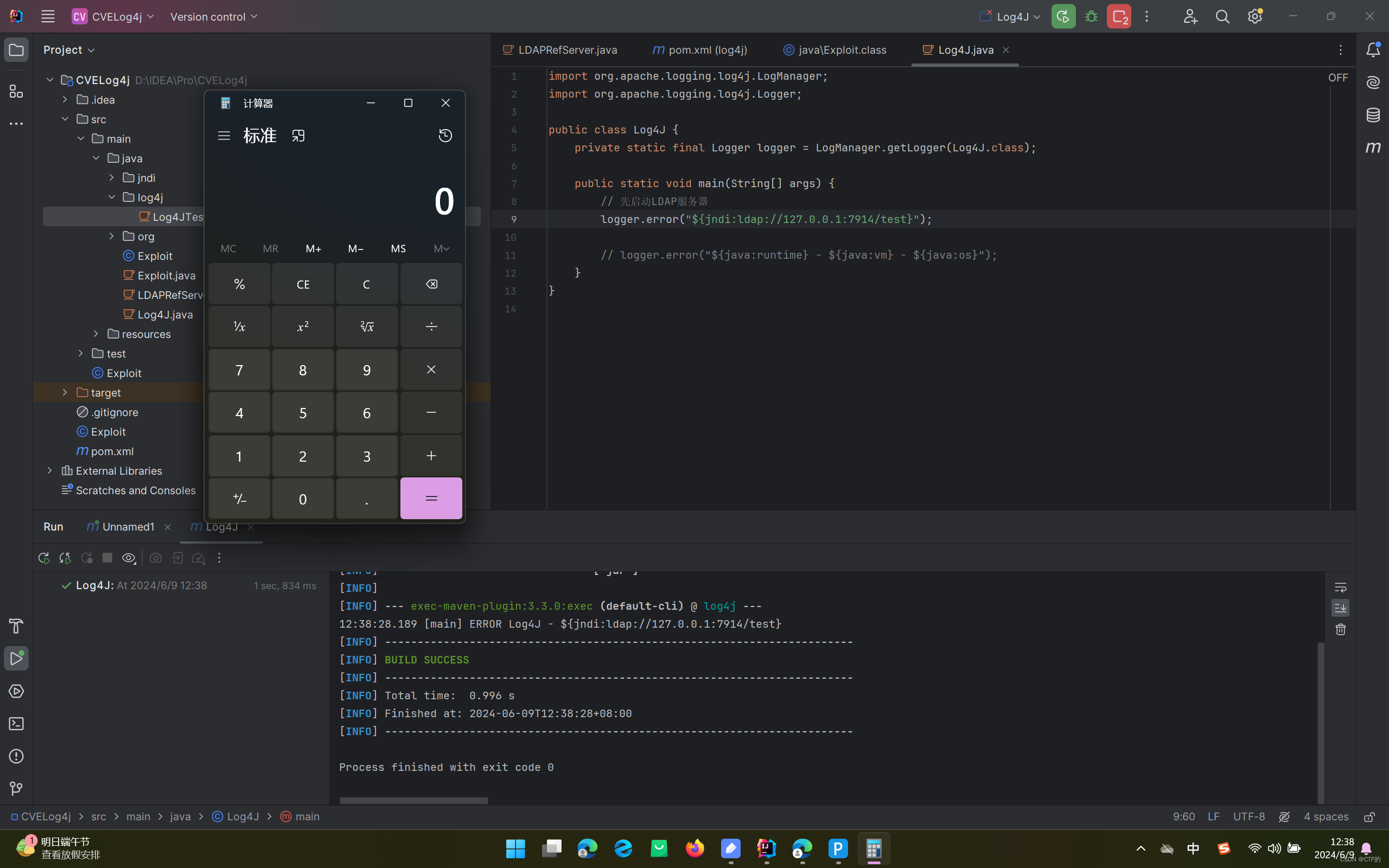
Task: Switch to pom.xml (log4j) tab
Action: (x=700, y=50)
